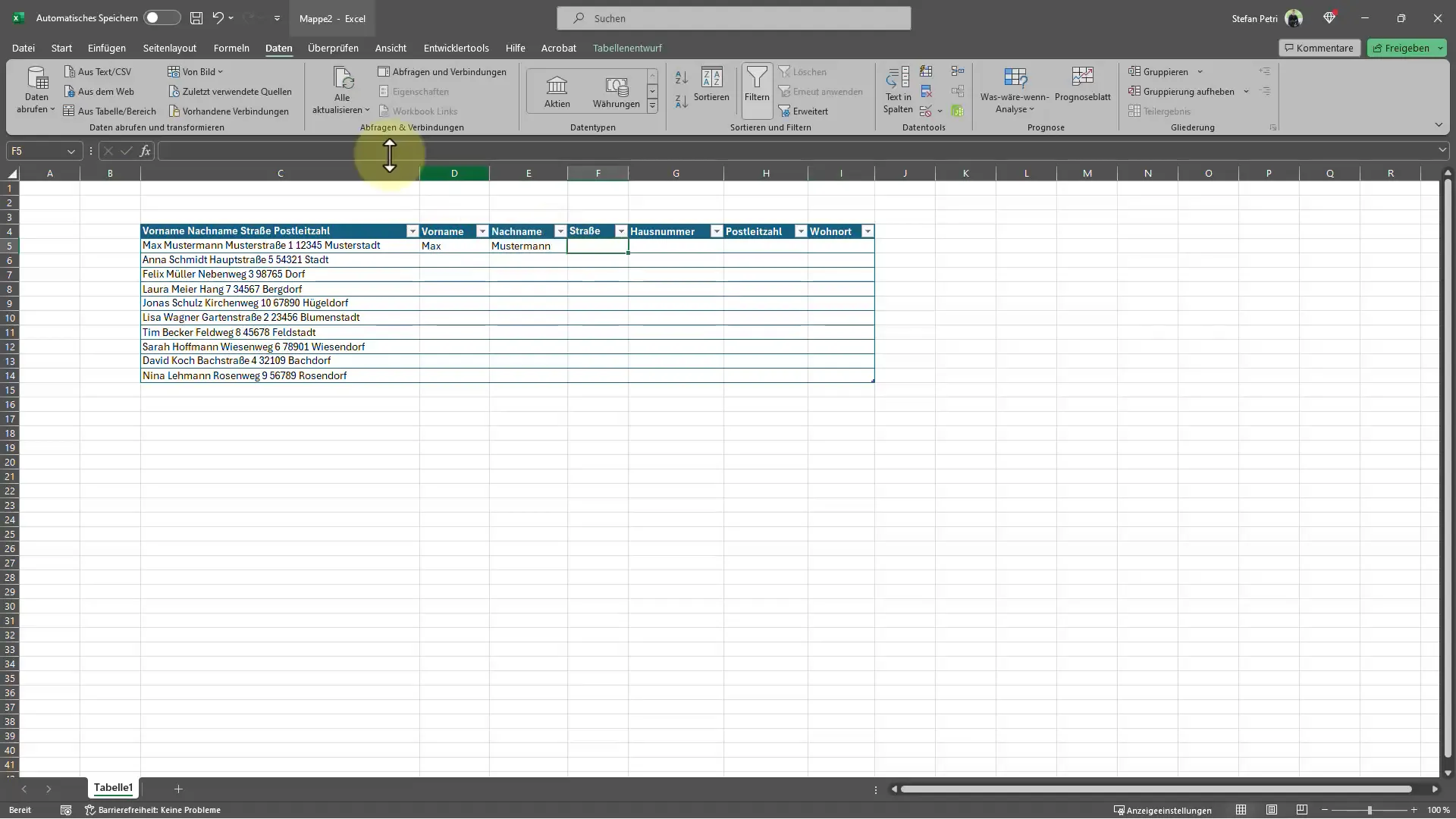Click Alle aktualisieren refresh icon
This screenshot has height=819, width=1456.
click(x=343, y=78)
